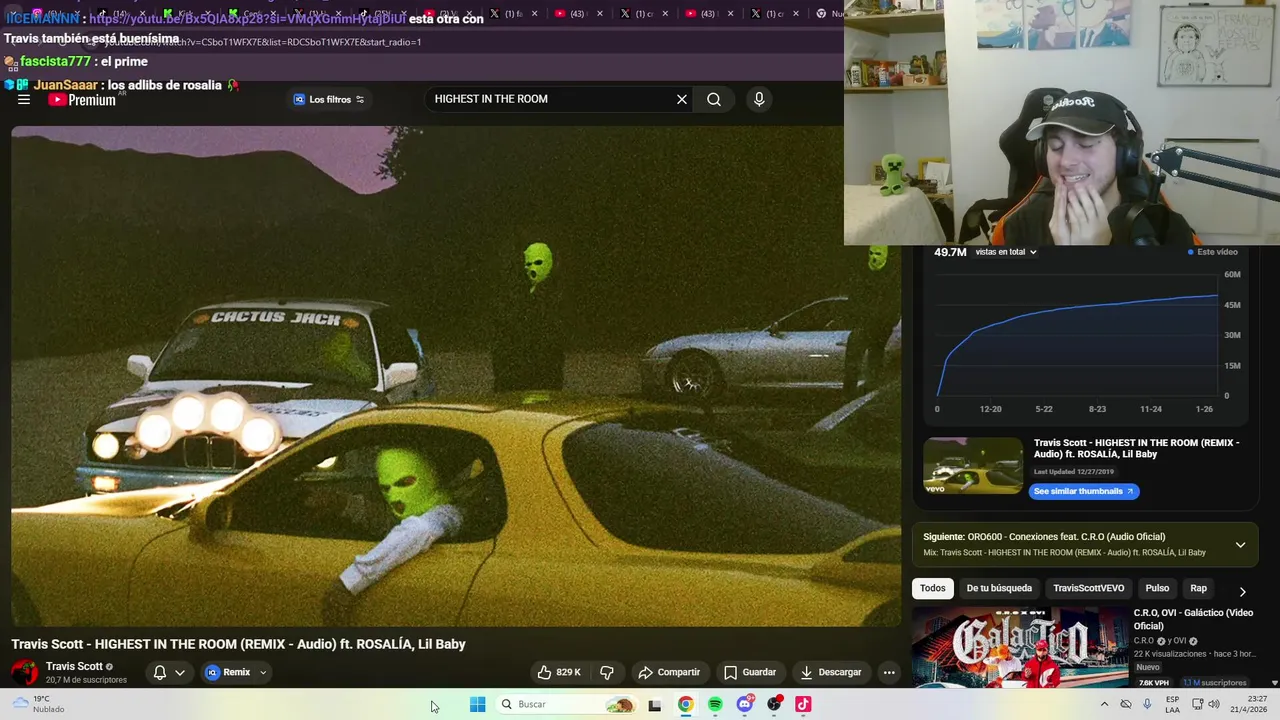Go to YouTube Premium home logo

click(82, 99)
